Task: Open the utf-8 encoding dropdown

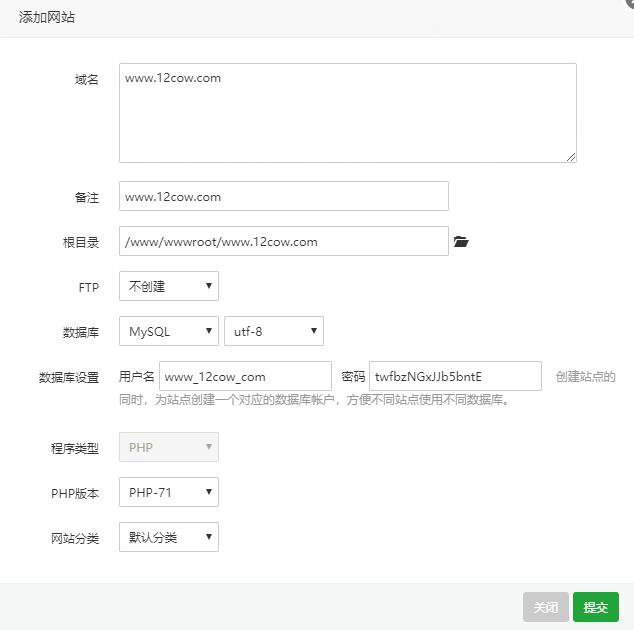Action: [273, 331]
